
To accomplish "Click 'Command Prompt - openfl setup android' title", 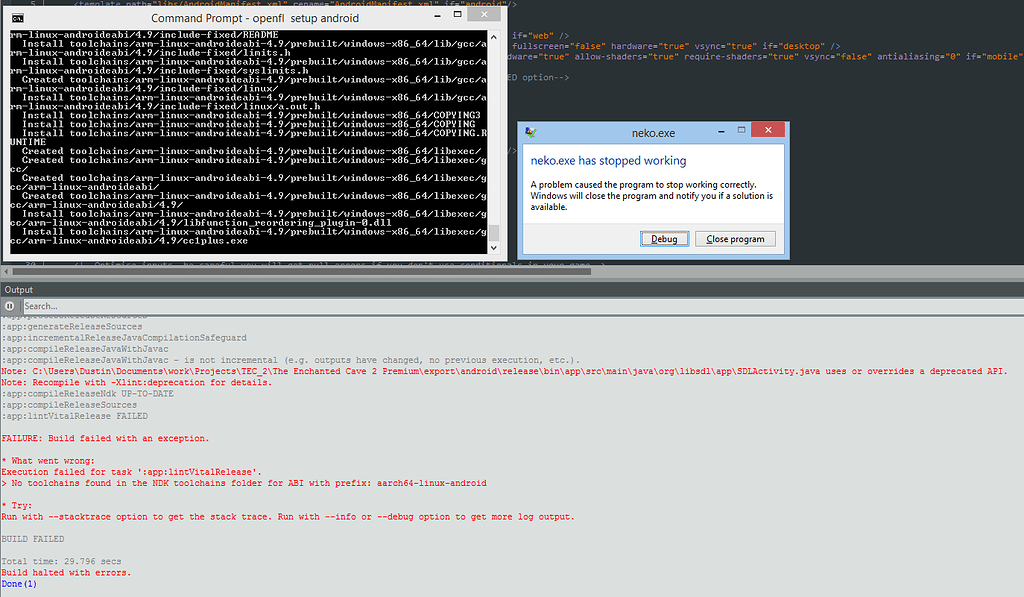I will click(x=255, y=18).
